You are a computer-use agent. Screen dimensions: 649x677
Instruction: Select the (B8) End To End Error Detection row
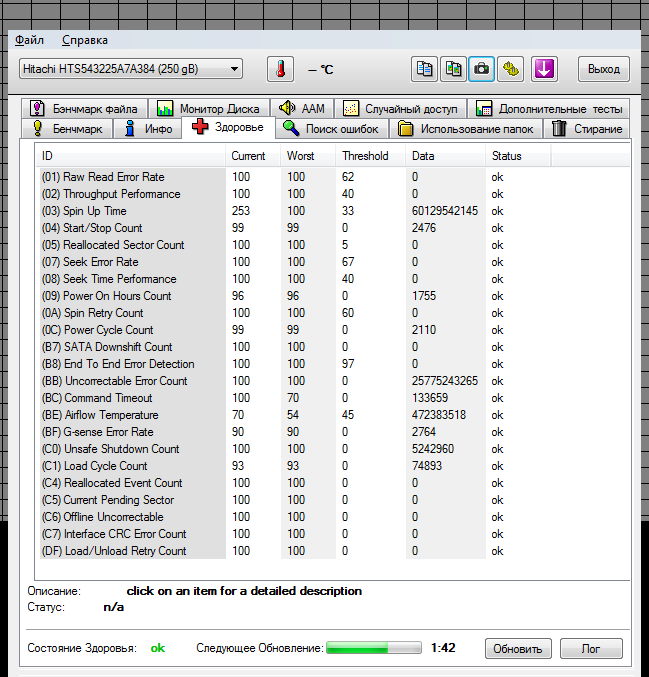[x=294, y=364]
